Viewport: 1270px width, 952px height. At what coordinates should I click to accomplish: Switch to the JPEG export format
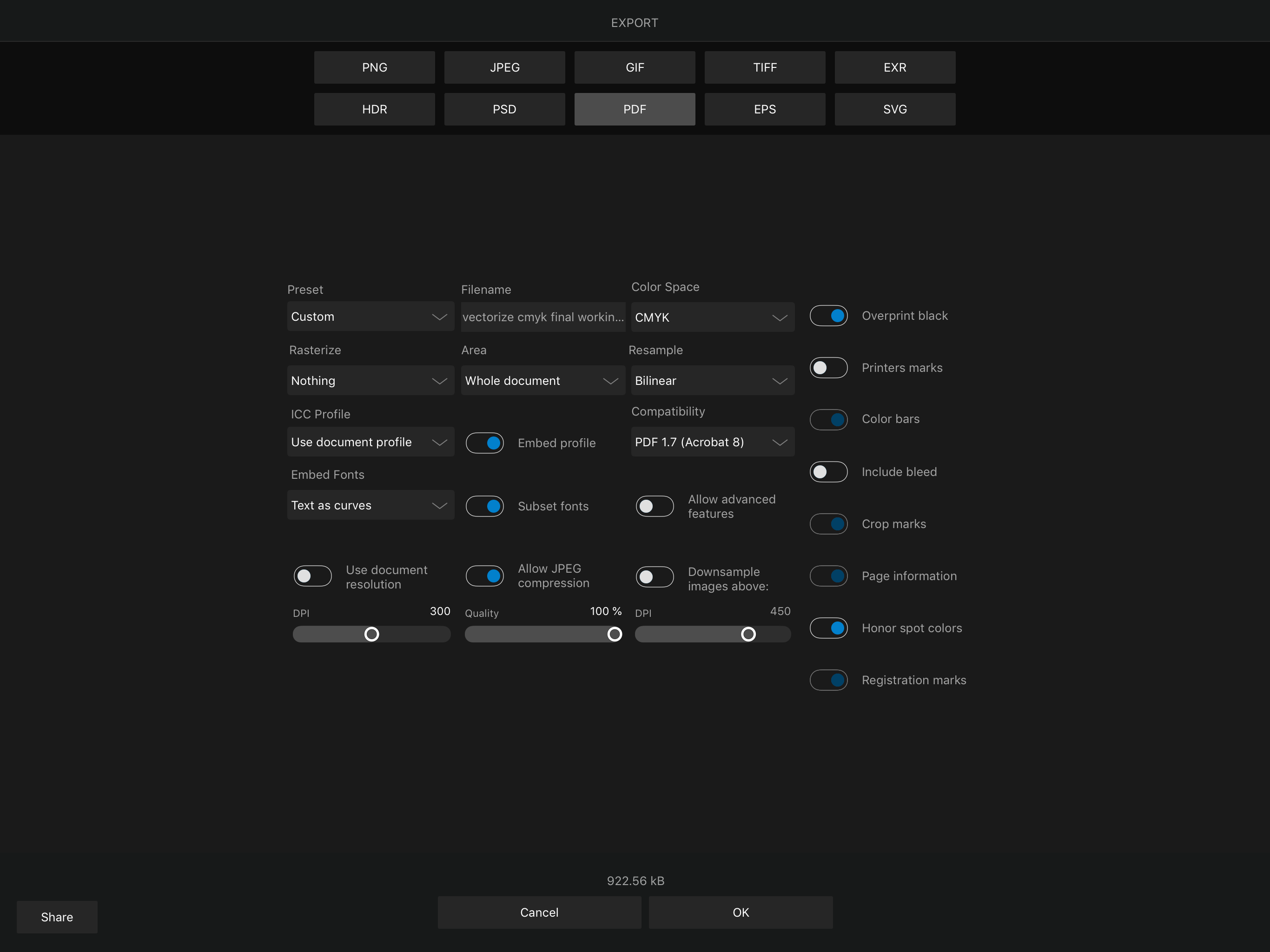click(x=504, y=67)
